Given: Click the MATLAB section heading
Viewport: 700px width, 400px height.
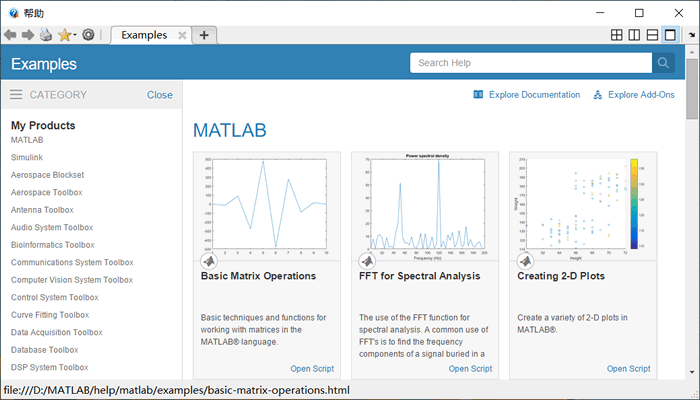Looking at the screenshot, I should 229,130.
